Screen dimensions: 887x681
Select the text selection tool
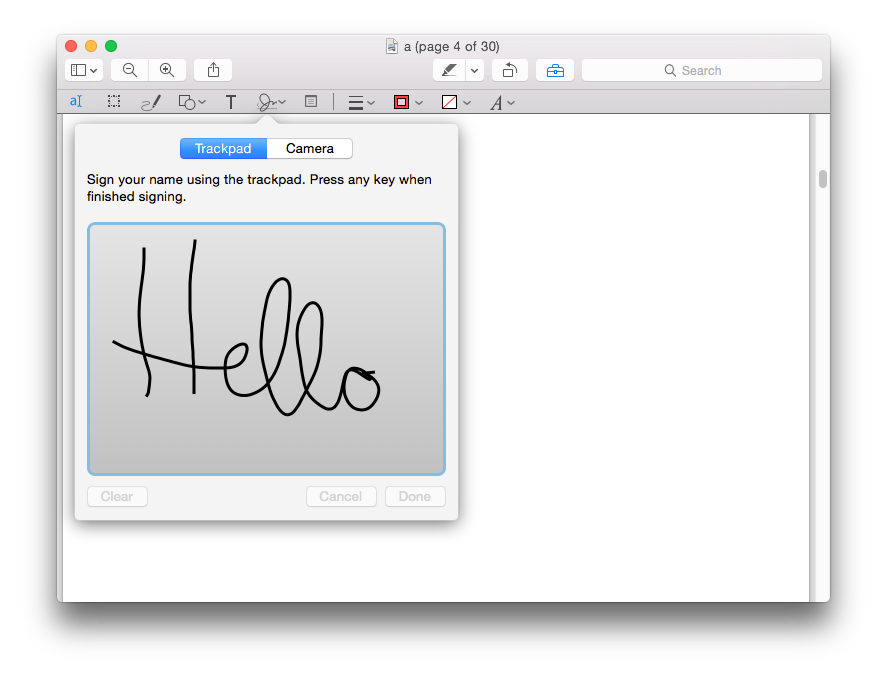coord(76,102)
